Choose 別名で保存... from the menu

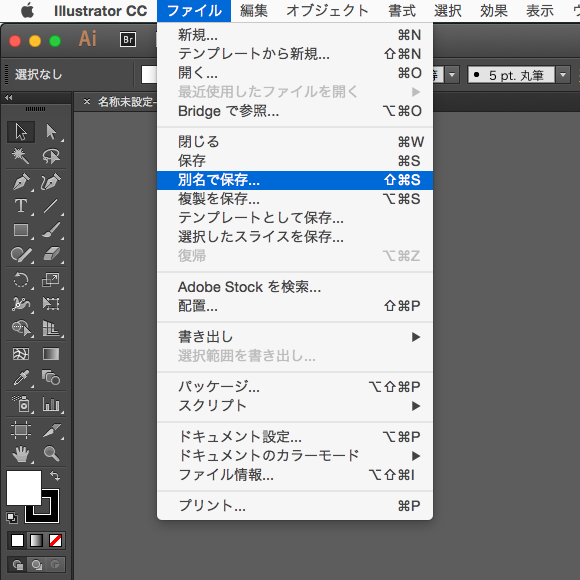(295, 180)
